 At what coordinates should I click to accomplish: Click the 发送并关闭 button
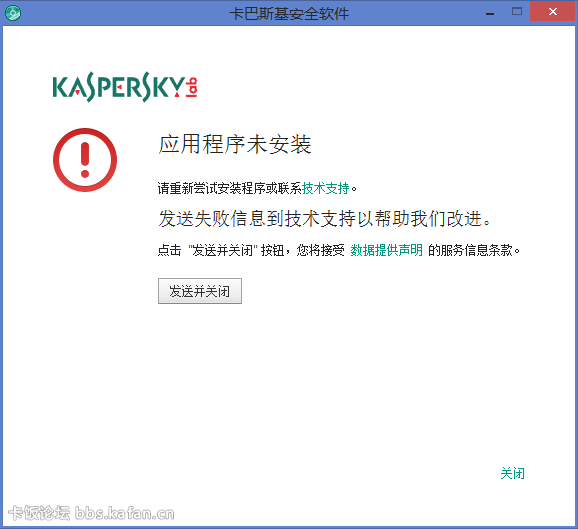pyautogui.click(x=200, y=291)
